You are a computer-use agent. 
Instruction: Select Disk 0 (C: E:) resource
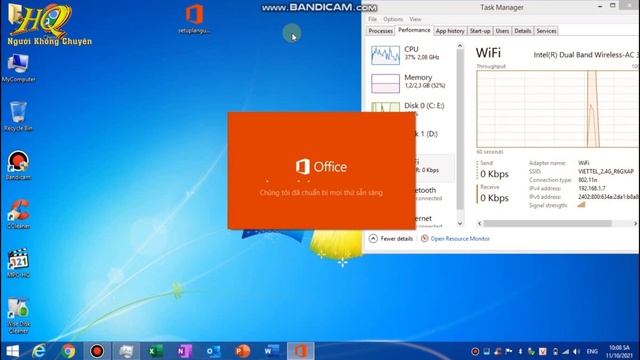point(411,107)
